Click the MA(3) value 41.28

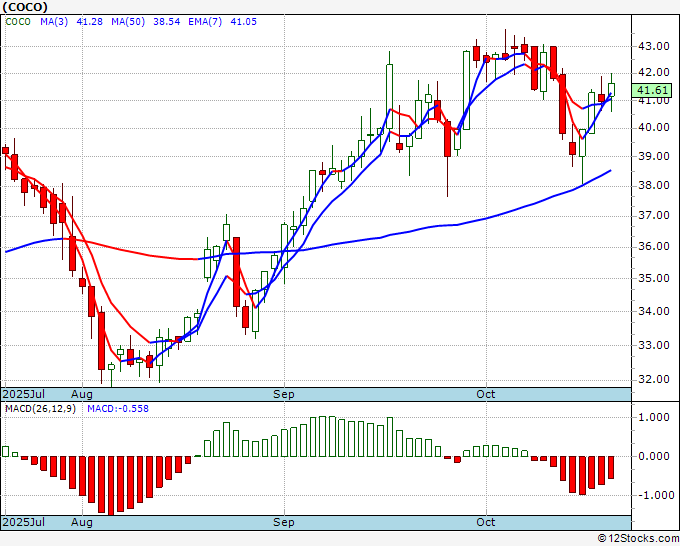(x=89, y=22)
